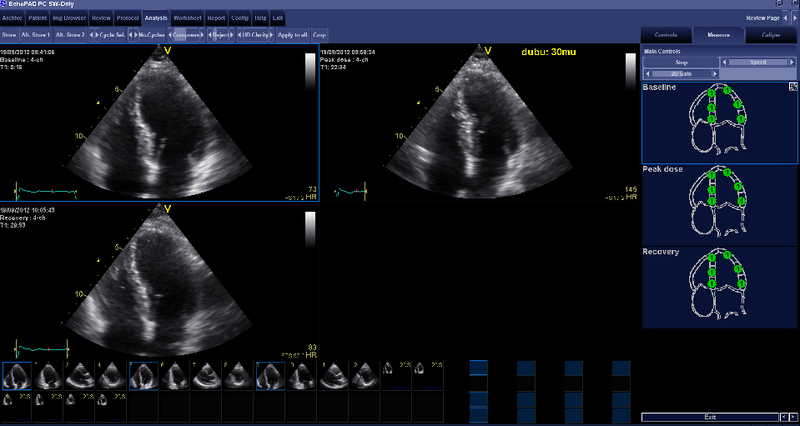Increase Speed with the right arrow
This screenshot has height=426, width=800.
pos(793,62)
